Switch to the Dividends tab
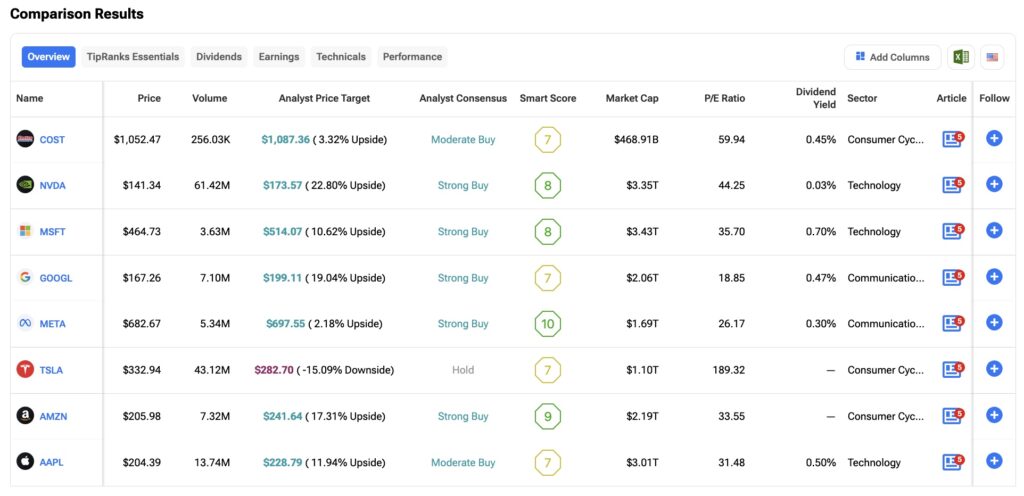 (x=219, y=57)
